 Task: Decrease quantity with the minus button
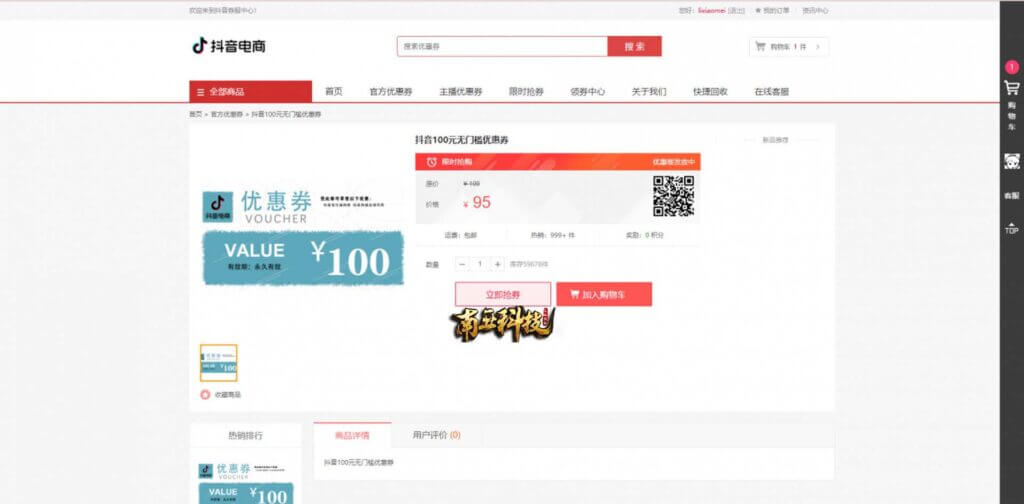pos(462,264)
